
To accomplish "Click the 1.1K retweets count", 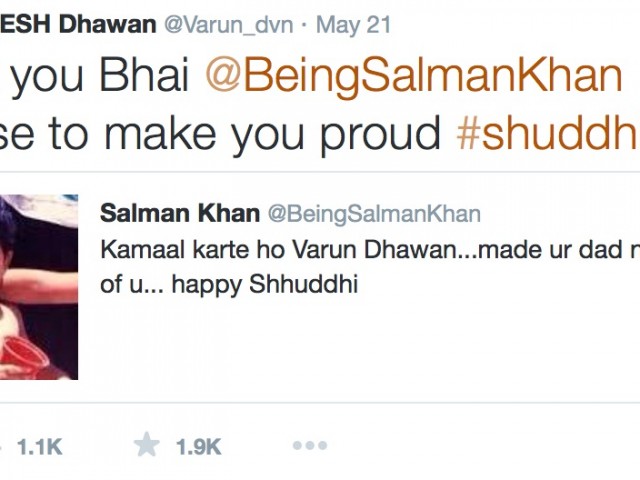I will [x=39, y=447].
